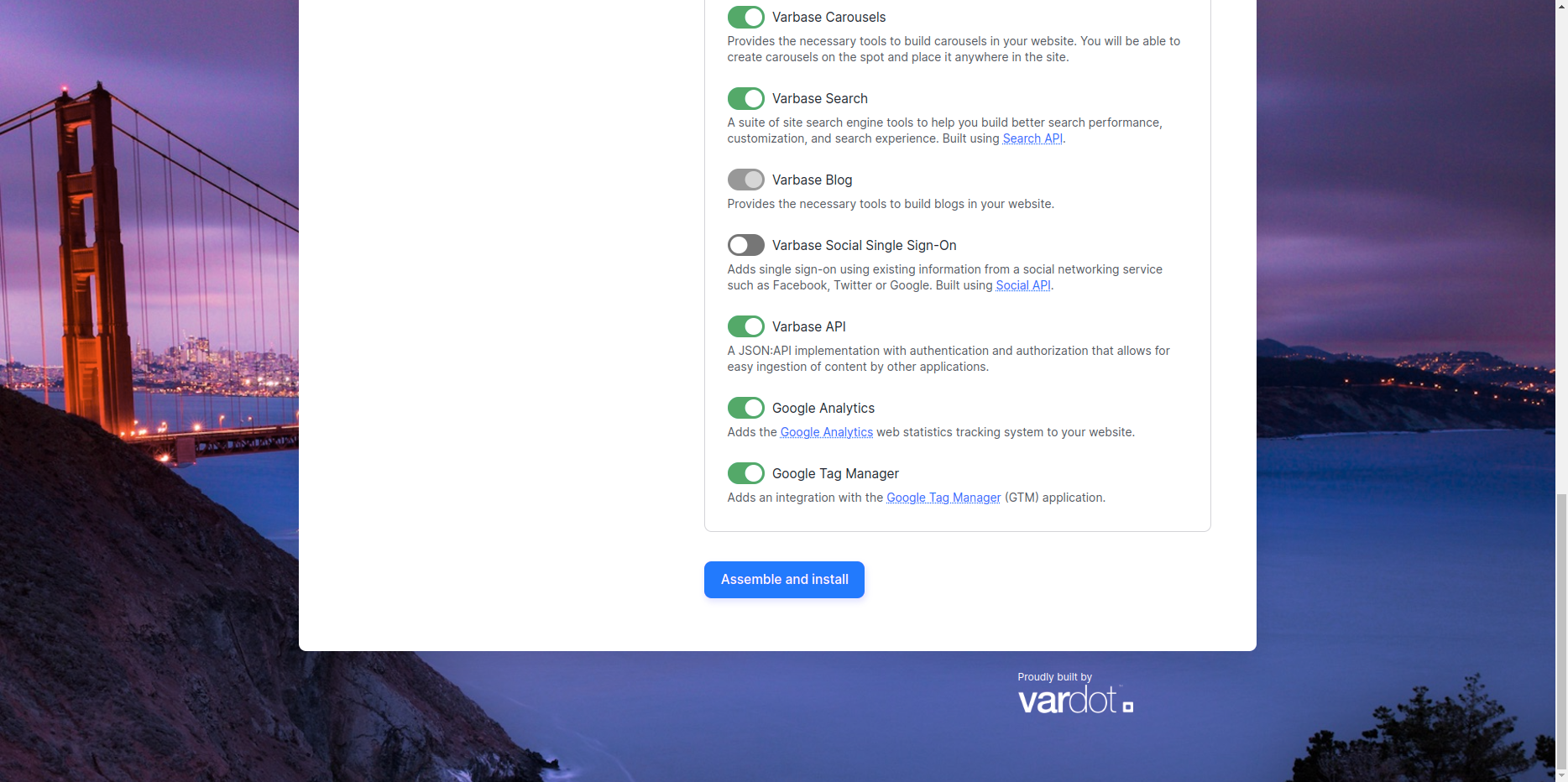Follow the Social API link
Viewport: 1568px width, 782px height.
click(x=1023, y=285)
